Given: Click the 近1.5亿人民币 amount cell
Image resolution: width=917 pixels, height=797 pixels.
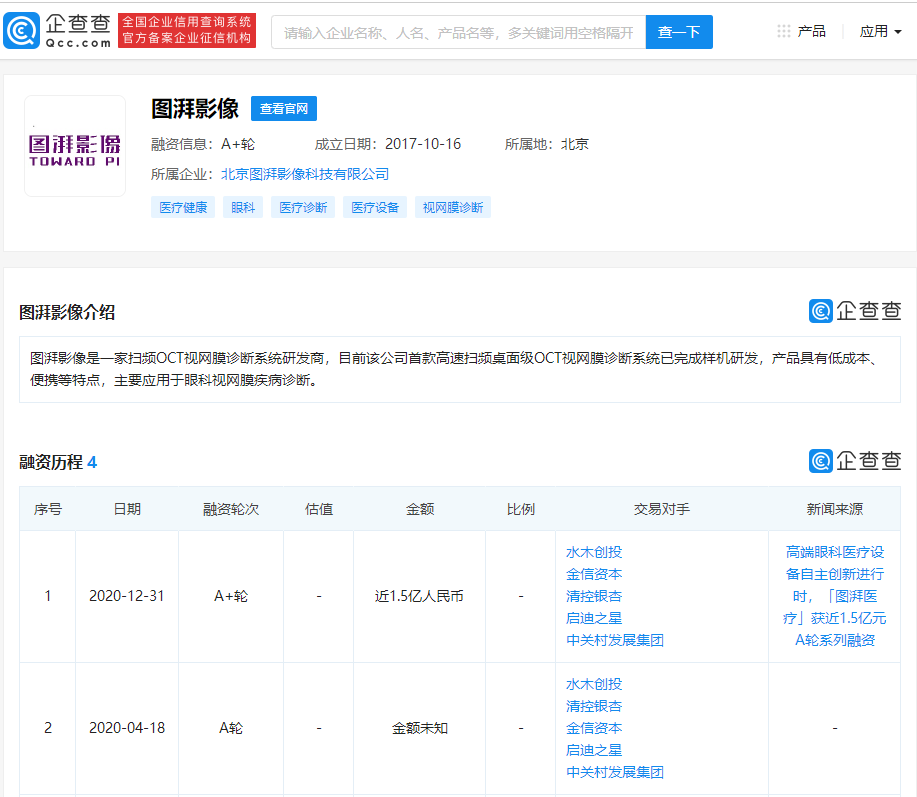Looking at the screenshot, I should click(419, 596).
